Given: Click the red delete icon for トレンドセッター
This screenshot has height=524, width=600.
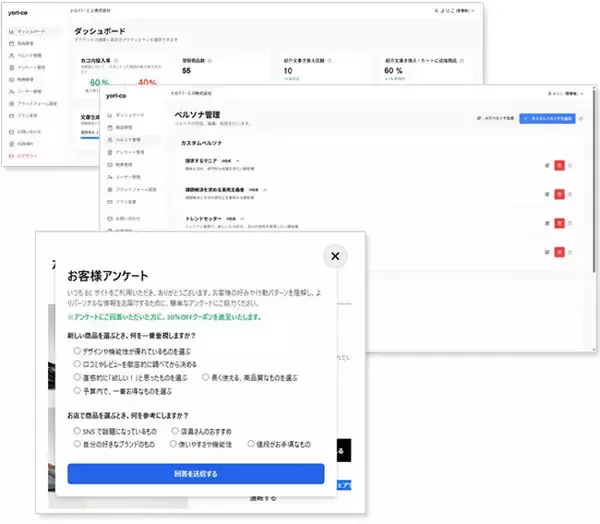Looking at the screenshot, I should tap(559, 223).
